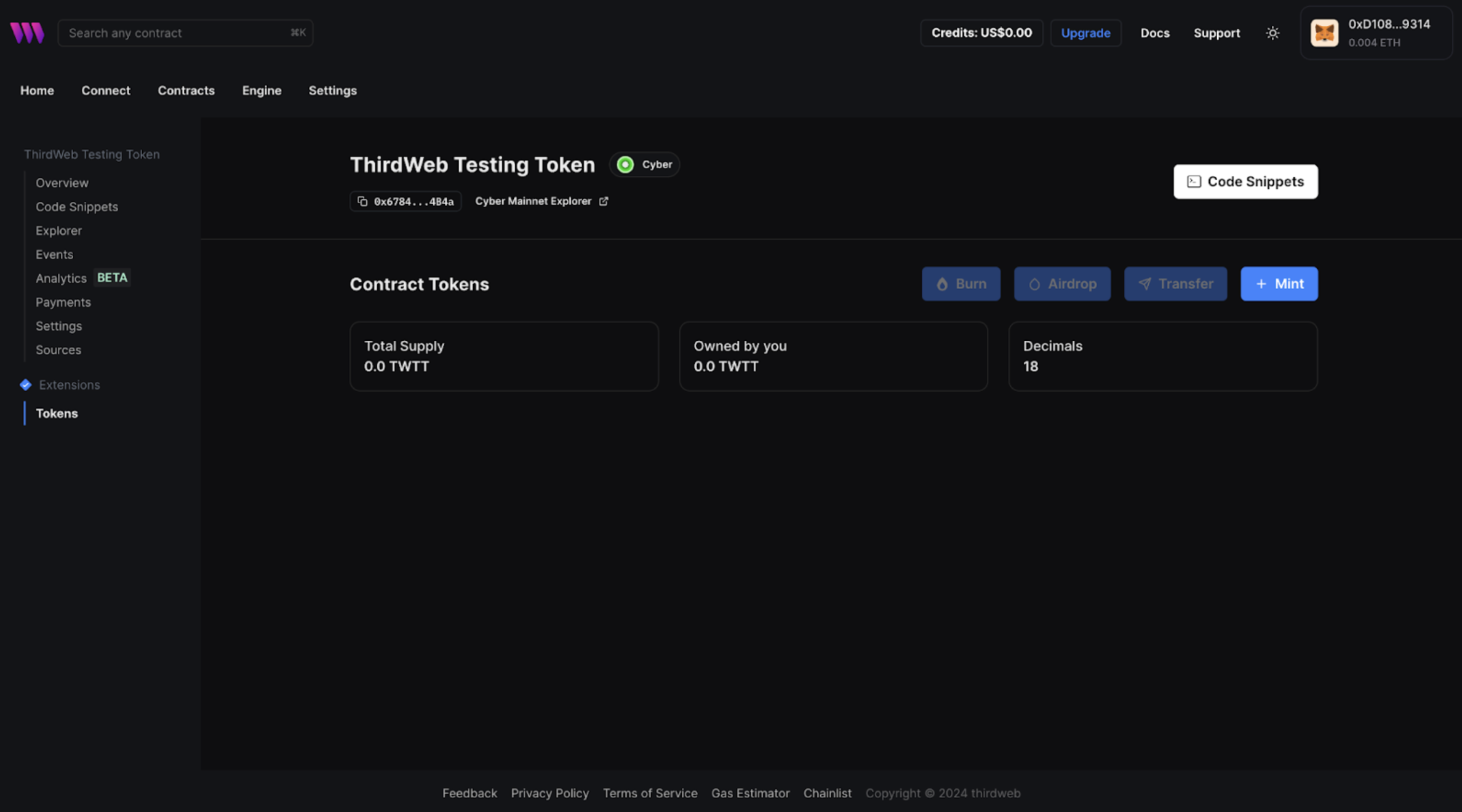This screenshot has width=1462, height=812.
Task: Go to the Contracts tab
Action: pos(186,90)
